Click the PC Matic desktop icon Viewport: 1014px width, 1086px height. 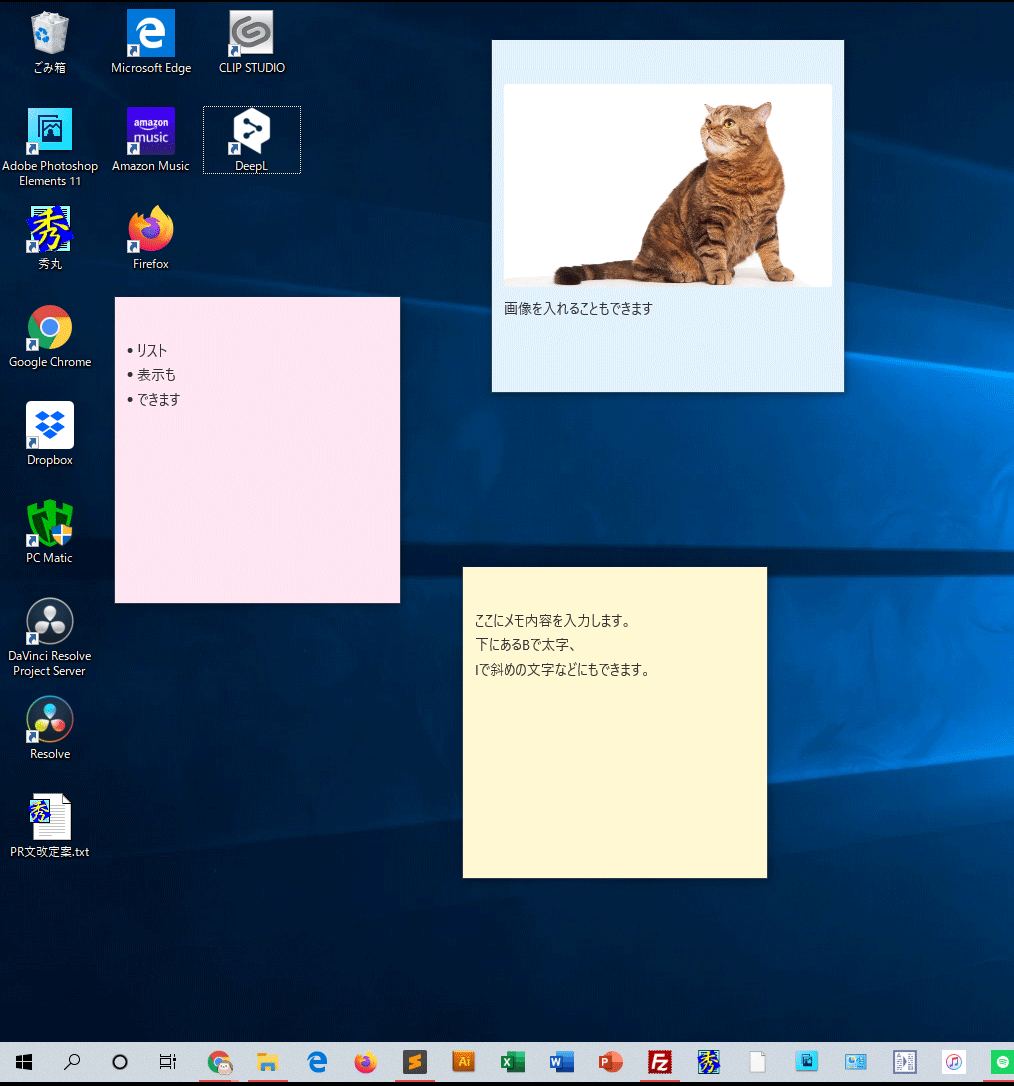pyautogui.click(x=50, y=524)
